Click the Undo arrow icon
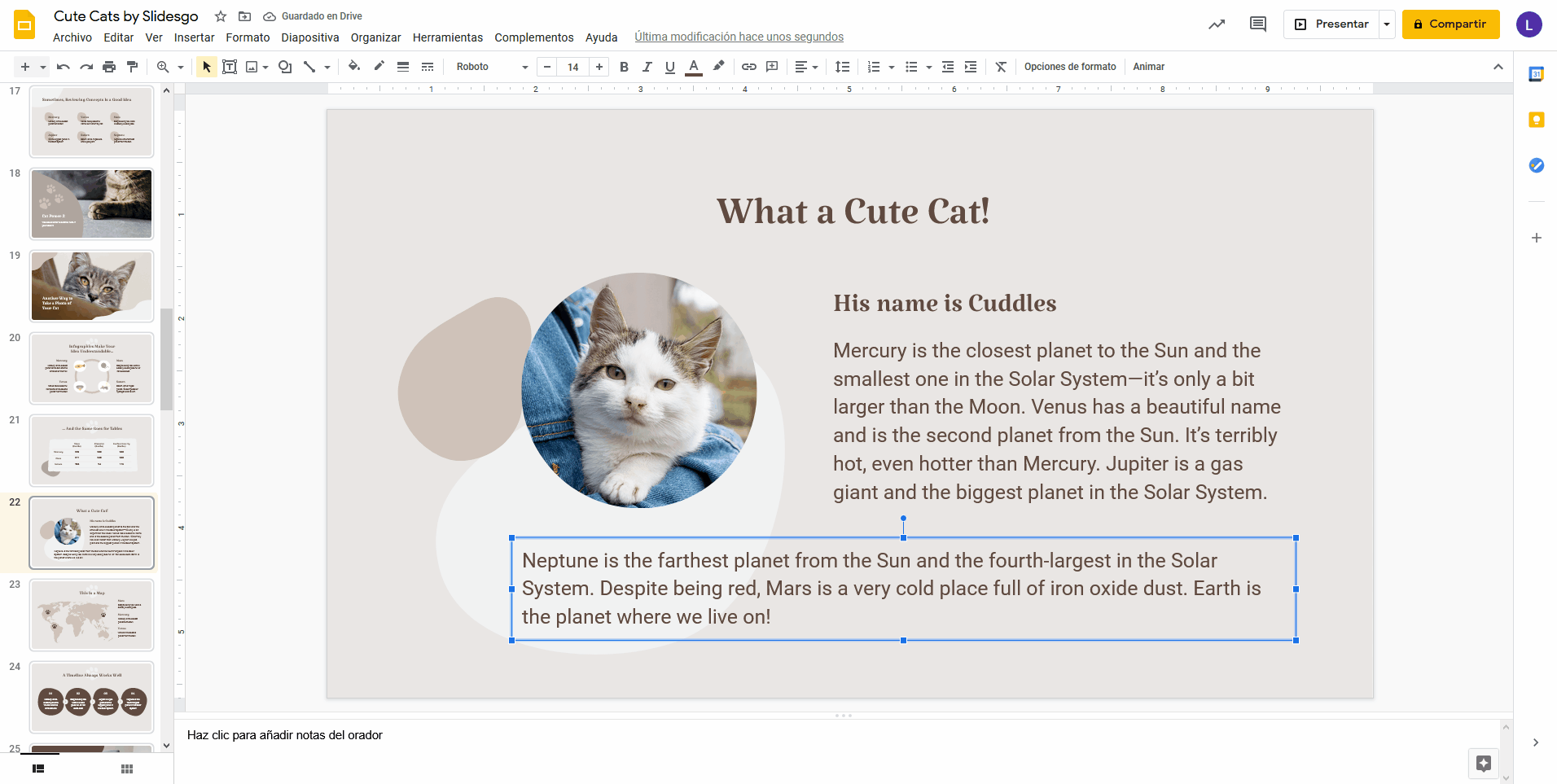The width and height of the screenshot is (1557, 784). click(x=64, y=67)
